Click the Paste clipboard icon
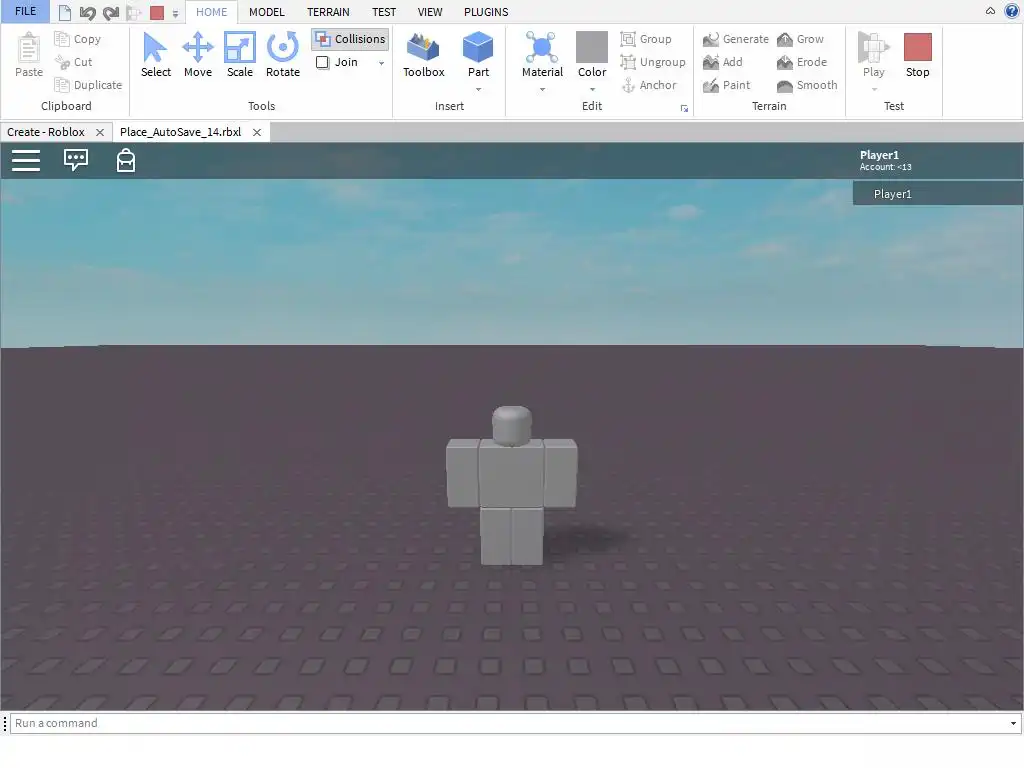 point(29,56)
